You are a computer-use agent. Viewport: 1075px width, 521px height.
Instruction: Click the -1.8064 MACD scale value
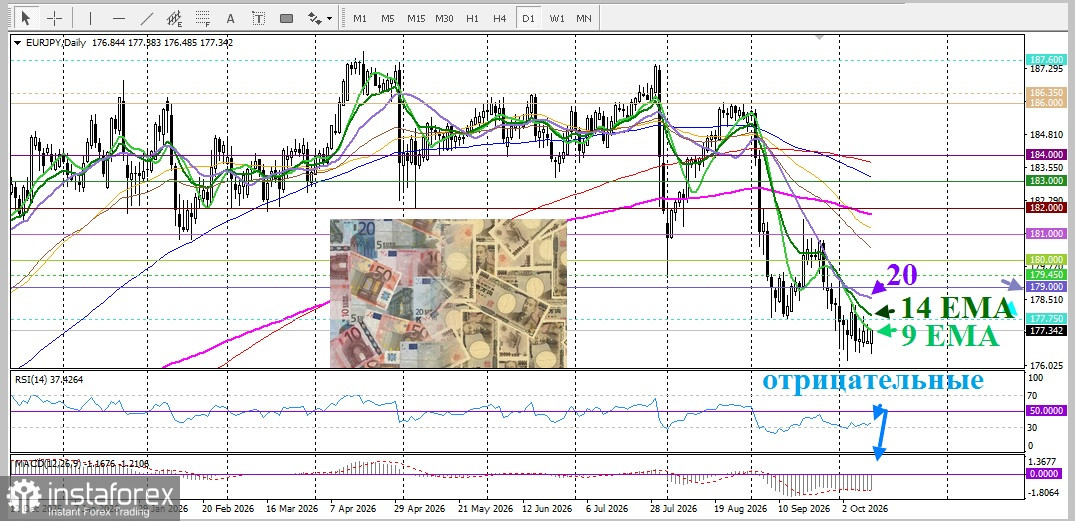point(1043,493)
